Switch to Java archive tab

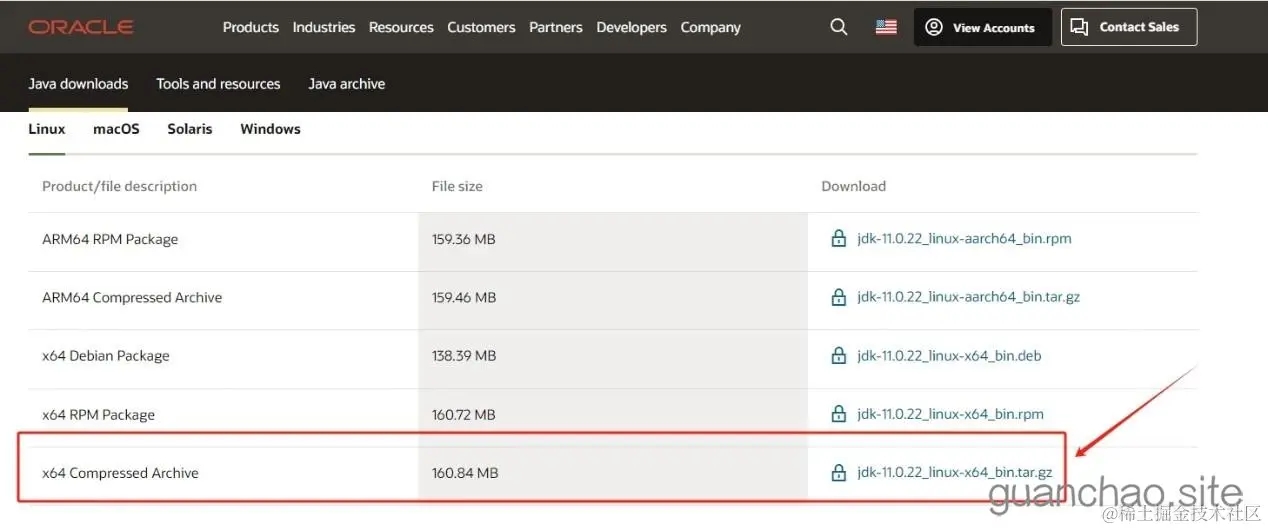coord(347,84)
